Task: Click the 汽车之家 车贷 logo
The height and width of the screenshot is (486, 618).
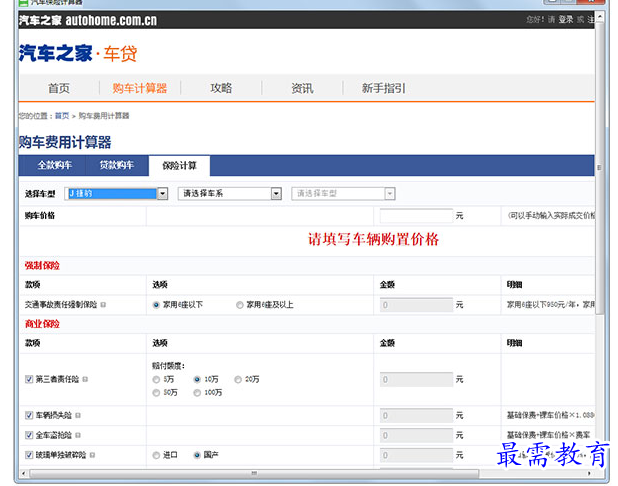Action: (x=78, y=54)
